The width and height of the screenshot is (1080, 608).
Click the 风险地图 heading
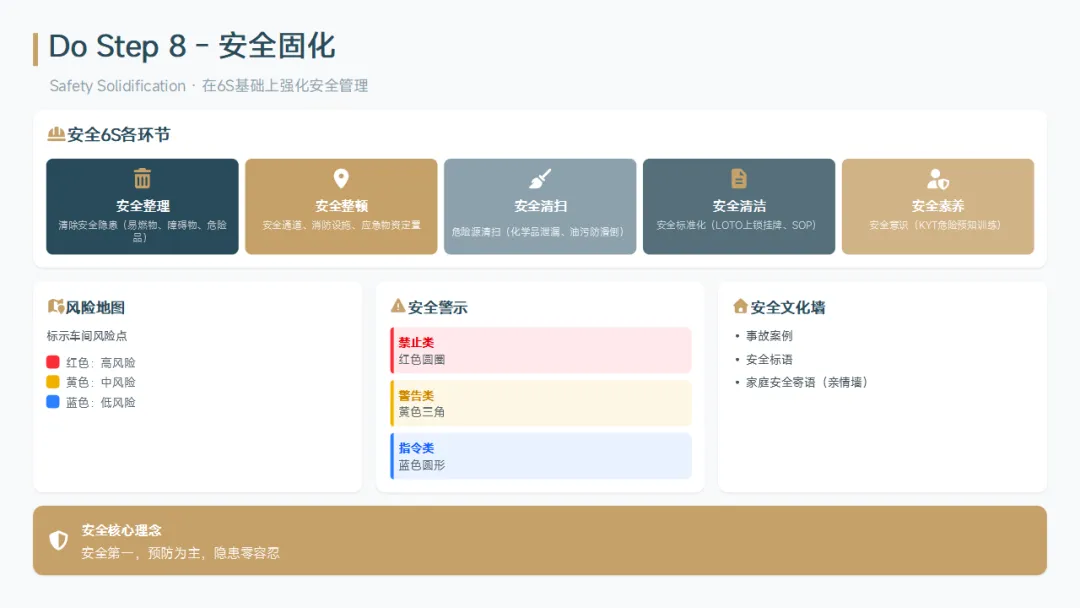95,307
